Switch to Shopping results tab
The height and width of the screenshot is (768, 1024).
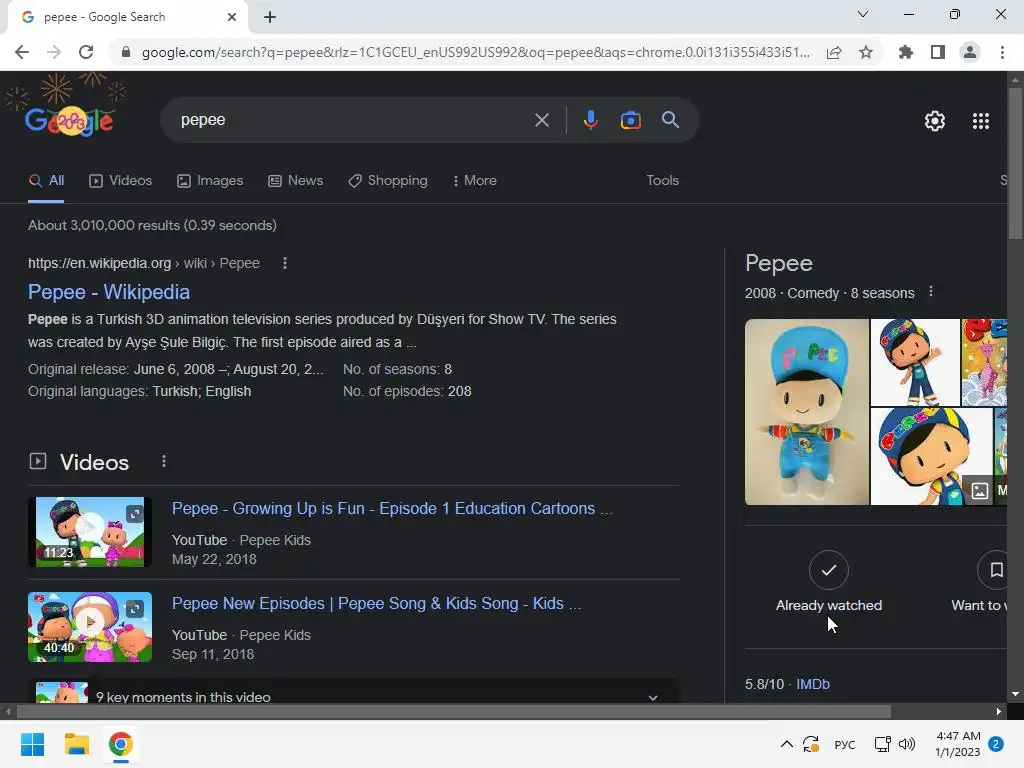pos(388,180)
